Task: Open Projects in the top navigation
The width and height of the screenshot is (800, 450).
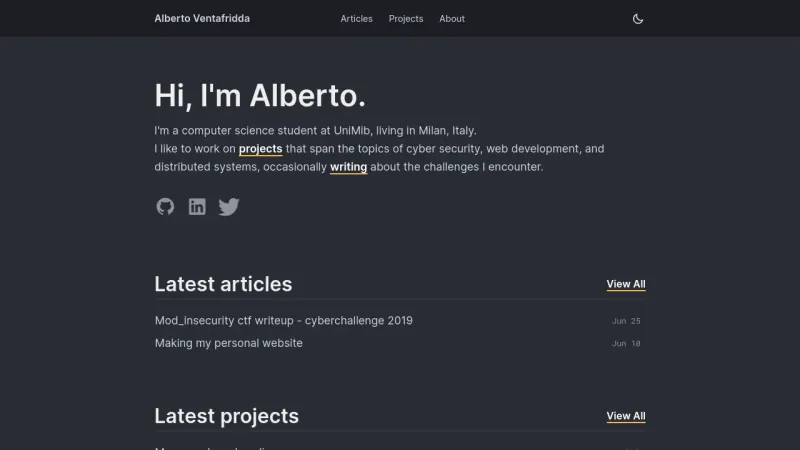Action: 406,18
